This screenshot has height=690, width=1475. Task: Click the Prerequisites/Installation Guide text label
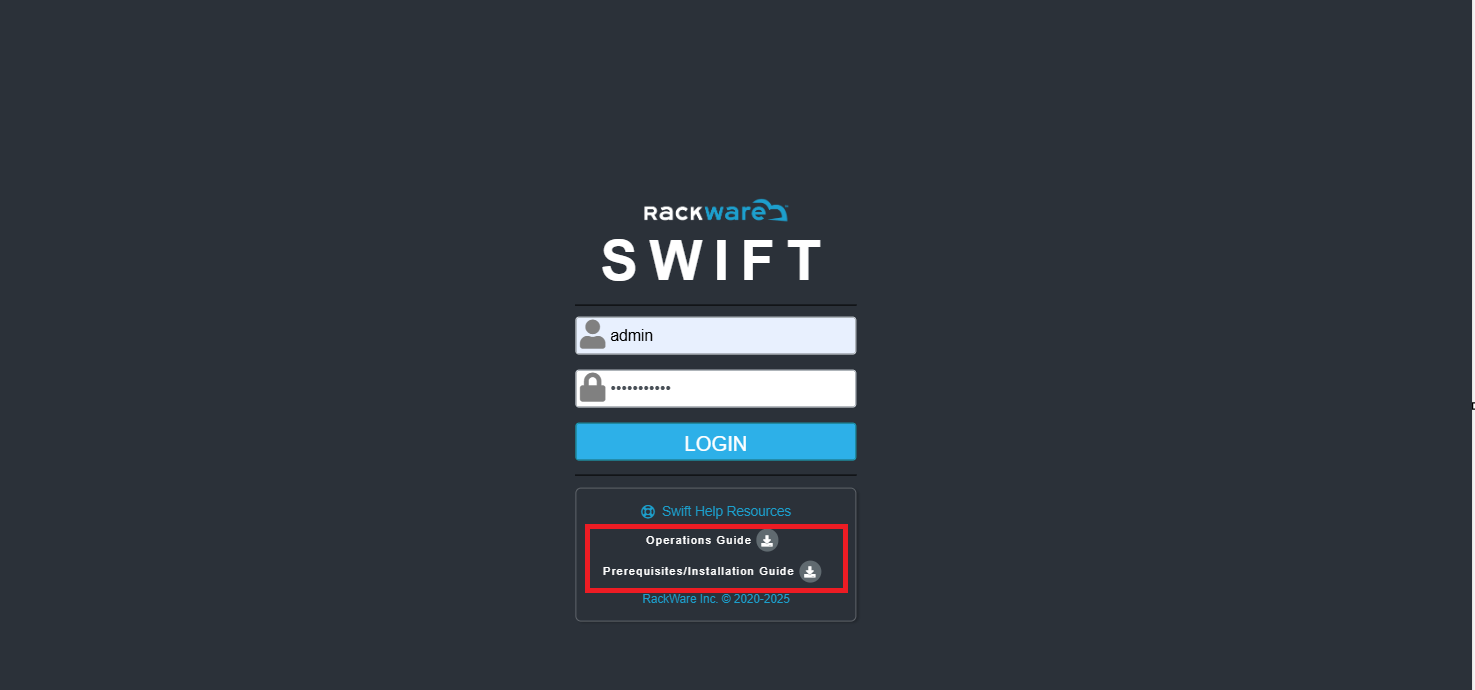pos(698,572)
